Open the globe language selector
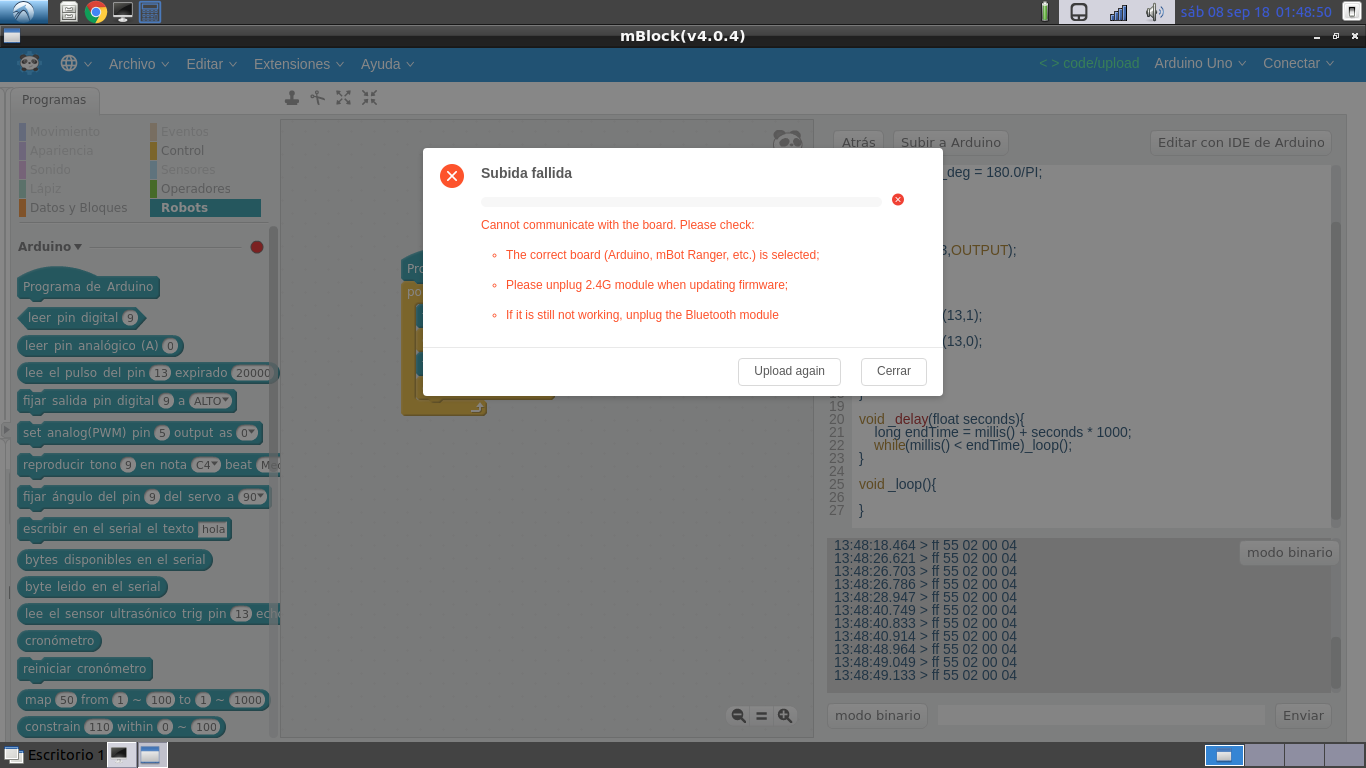This screenshot has height=768, width=1366. coord(76,63)
